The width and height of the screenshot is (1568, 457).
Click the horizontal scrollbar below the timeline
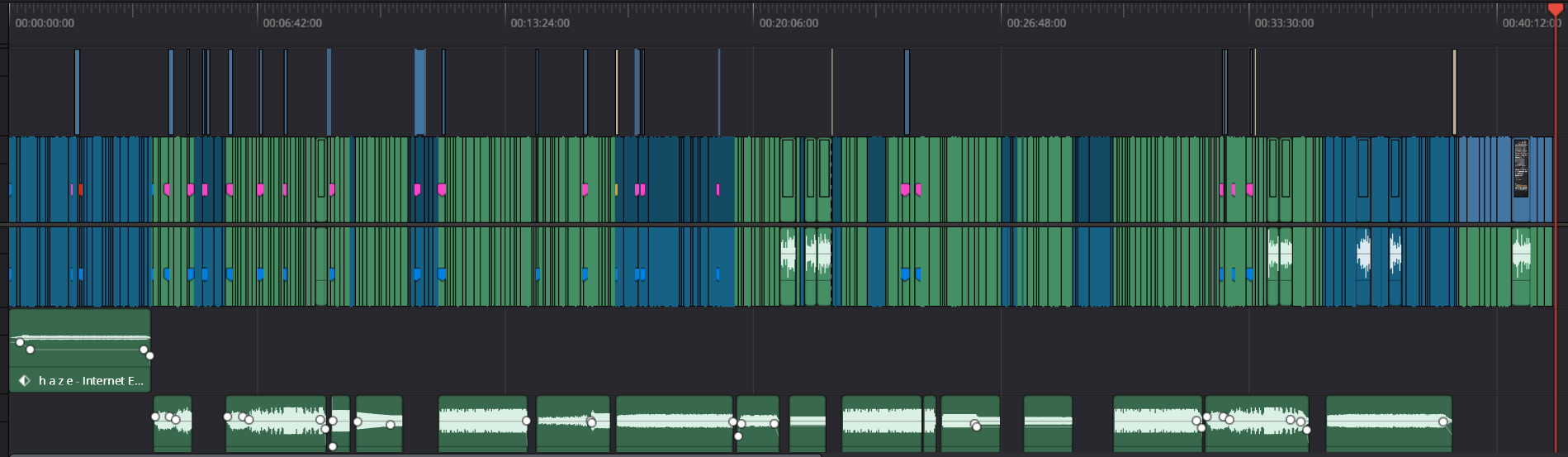pos(413,455)
